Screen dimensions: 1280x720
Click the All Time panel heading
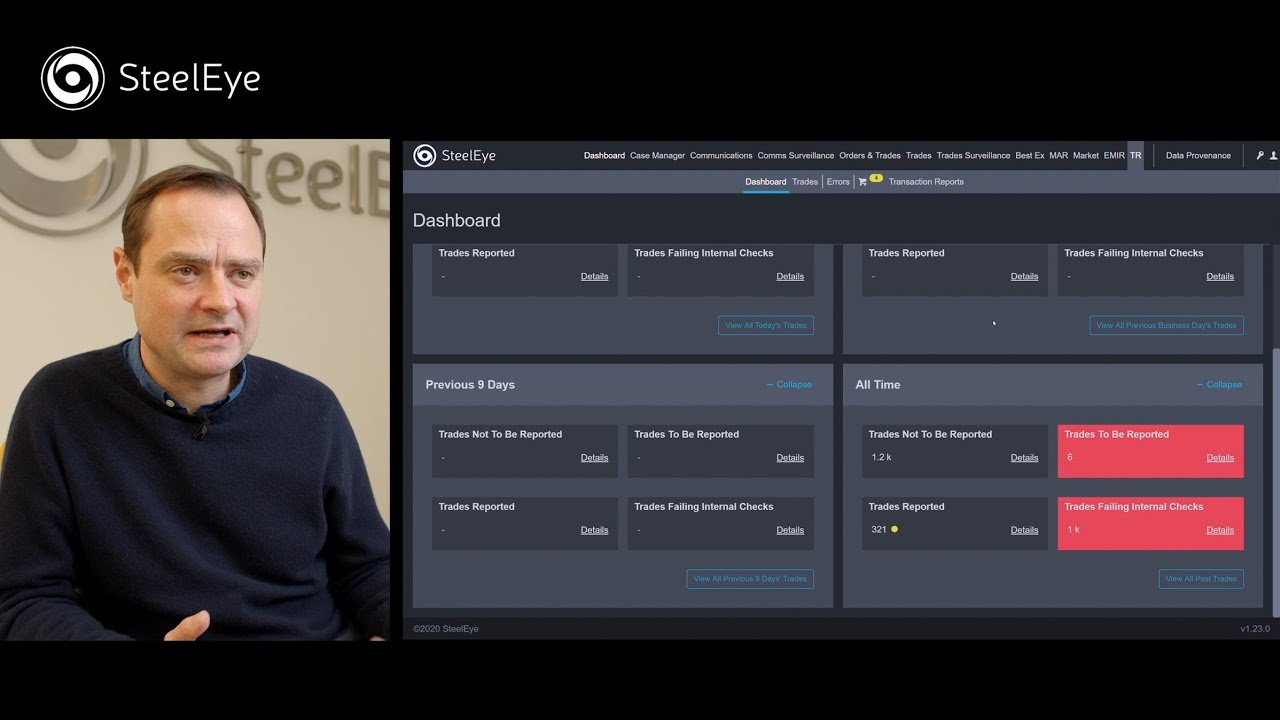(x=878, y=385)
